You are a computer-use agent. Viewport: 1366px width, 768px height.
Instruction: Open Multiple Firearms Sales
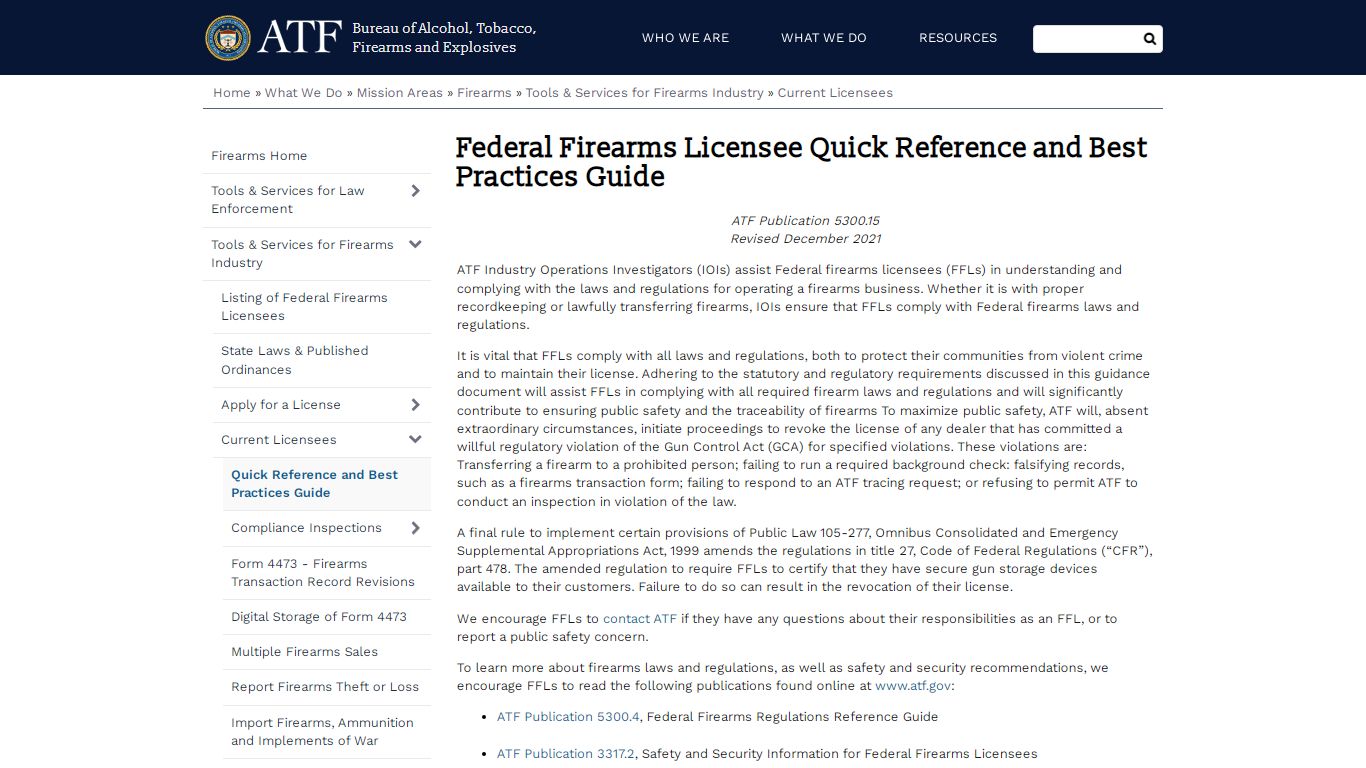point(305,652)
